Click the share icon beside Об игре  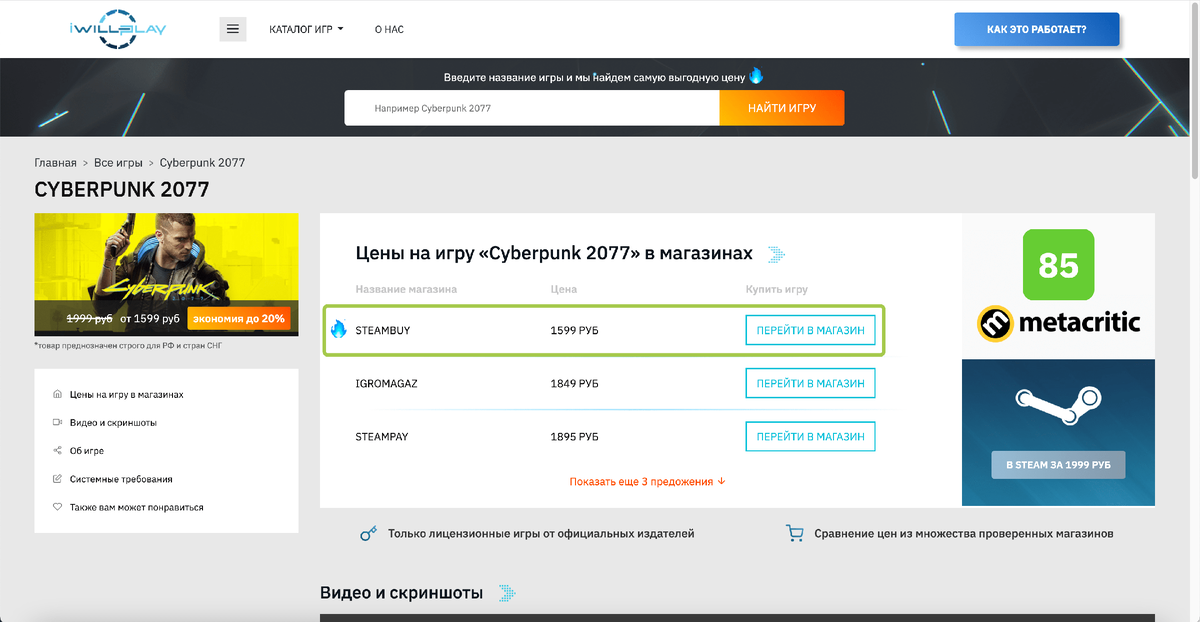[57, 450]
